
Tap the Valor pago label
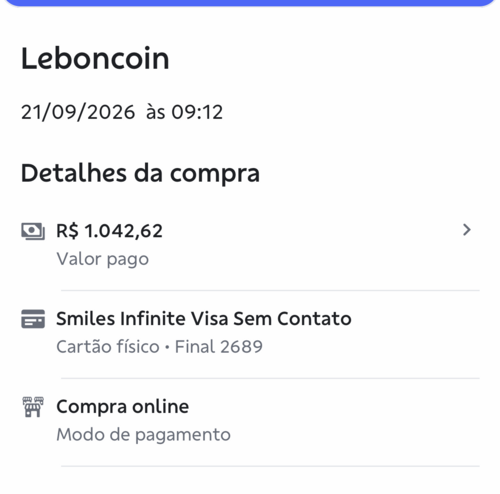pyautogui.click(x=103, y=259)
